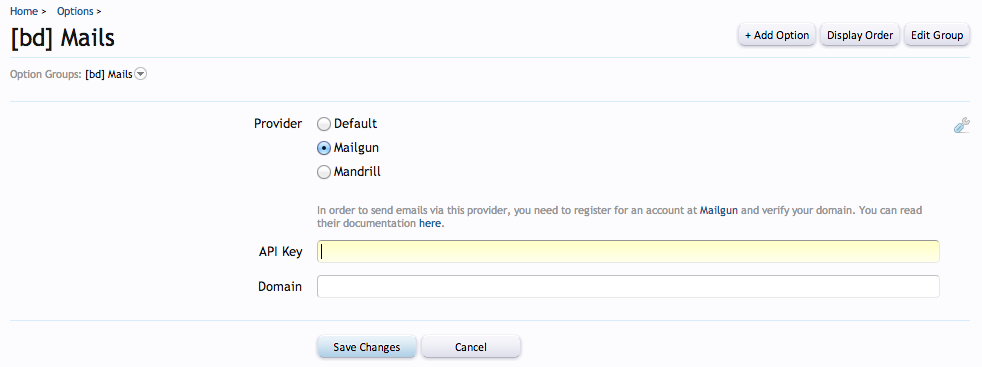
Task: Click the Edit Group button
Action: [937, 35]
